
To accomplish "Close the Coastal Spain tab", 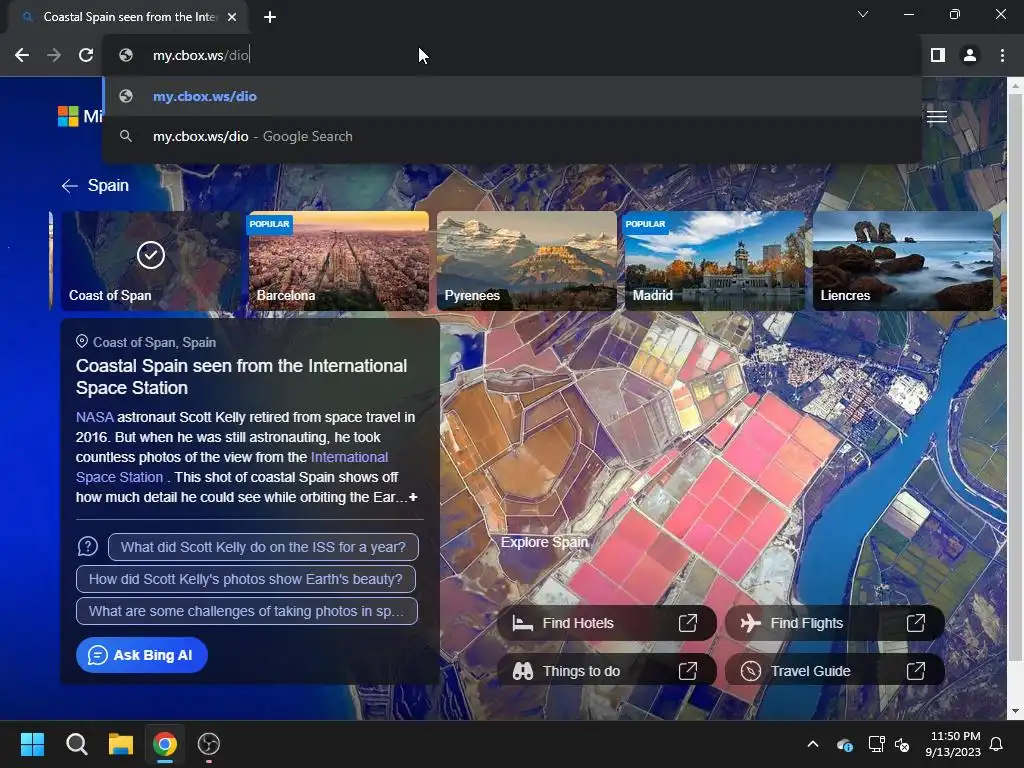I will [x=232, y=17].
